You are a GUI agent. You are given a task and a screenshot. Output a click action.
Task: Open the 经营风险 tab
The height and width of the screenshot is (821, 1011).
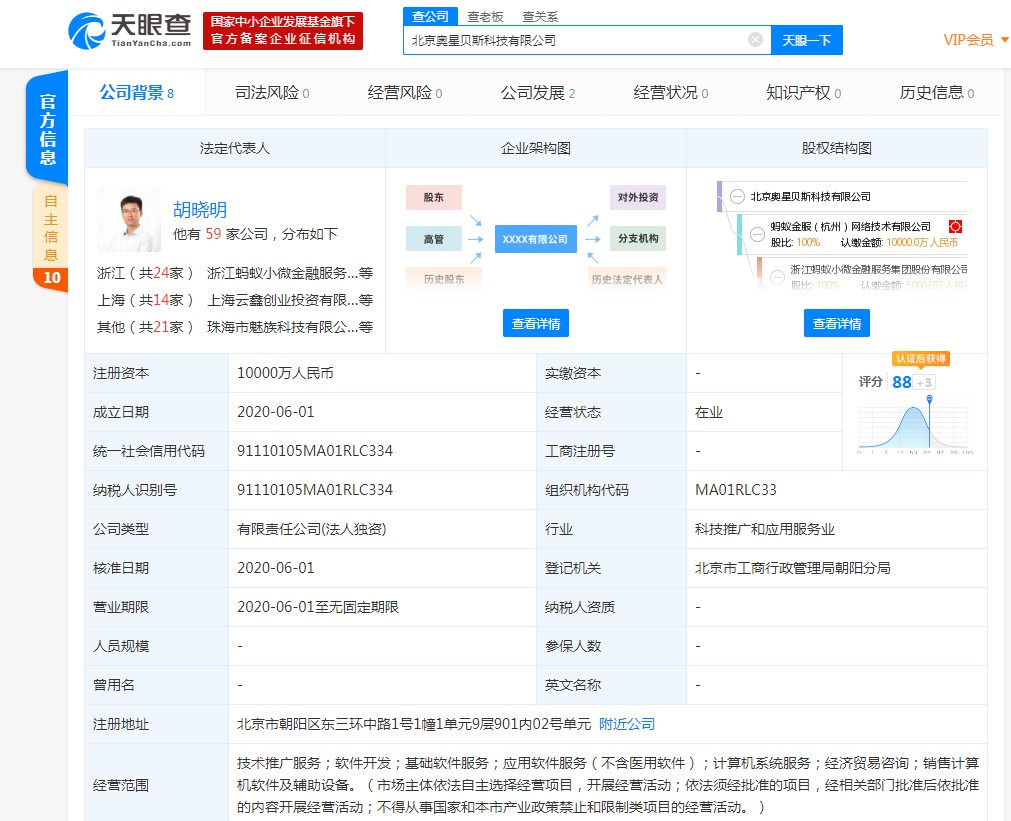pos(404,93)
